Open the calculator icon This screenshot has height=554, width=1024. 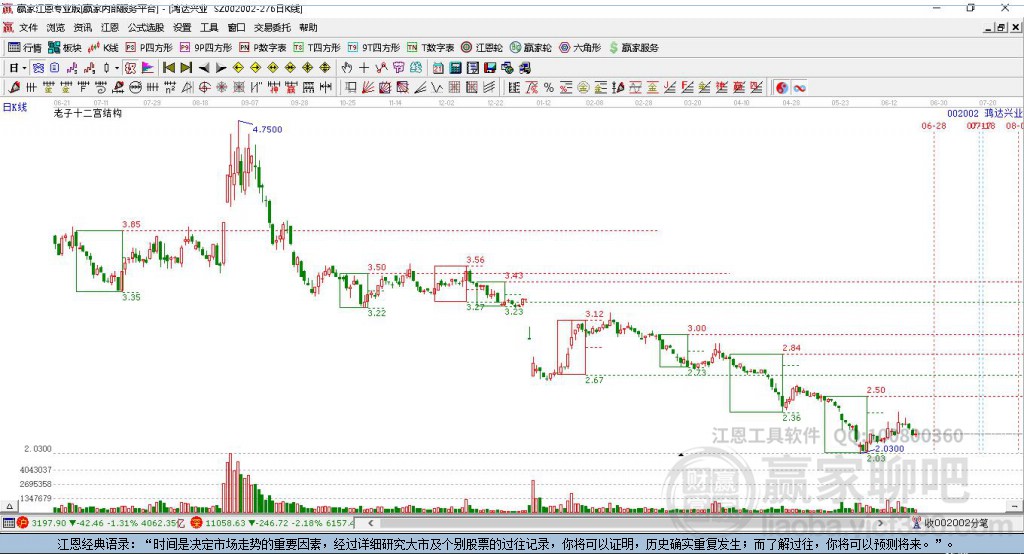[455, 67]
